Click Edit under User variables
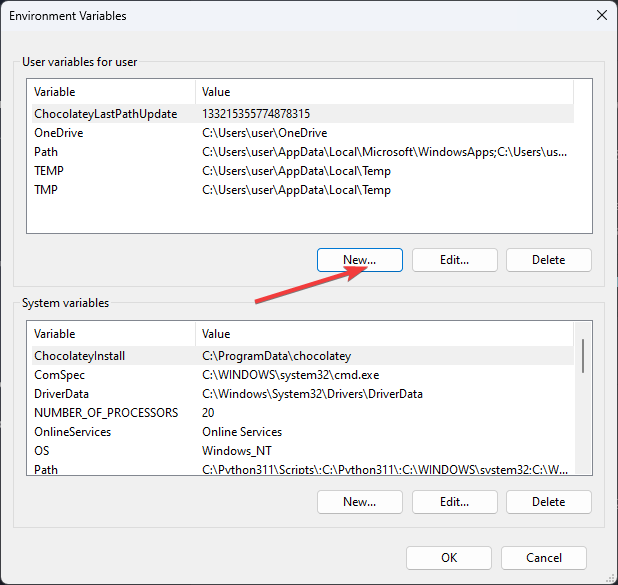 click(x=454, y=260)
